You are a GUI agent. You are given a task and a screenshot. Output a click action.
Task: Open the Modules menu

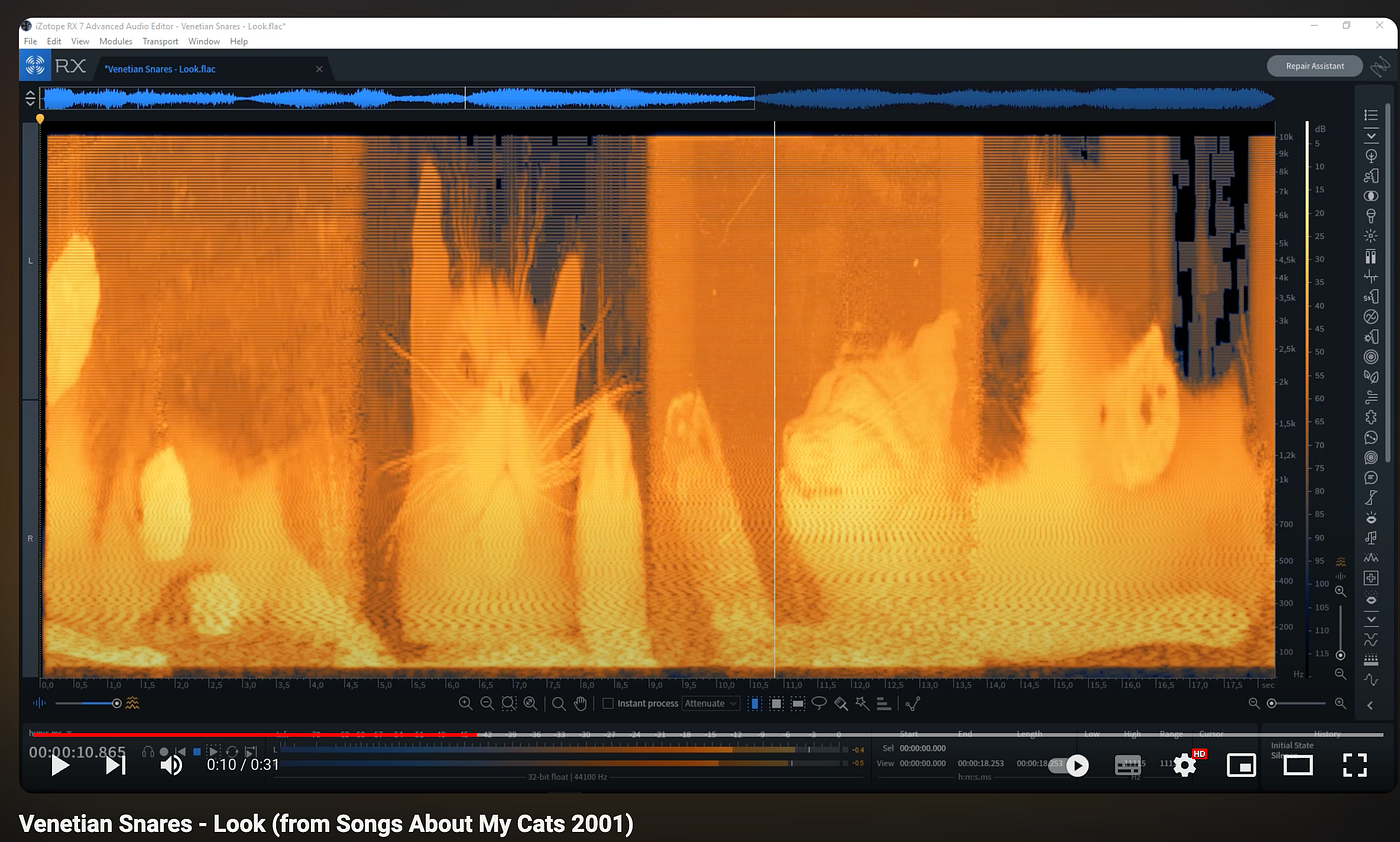pyautogui.click(x=116, y=41)
